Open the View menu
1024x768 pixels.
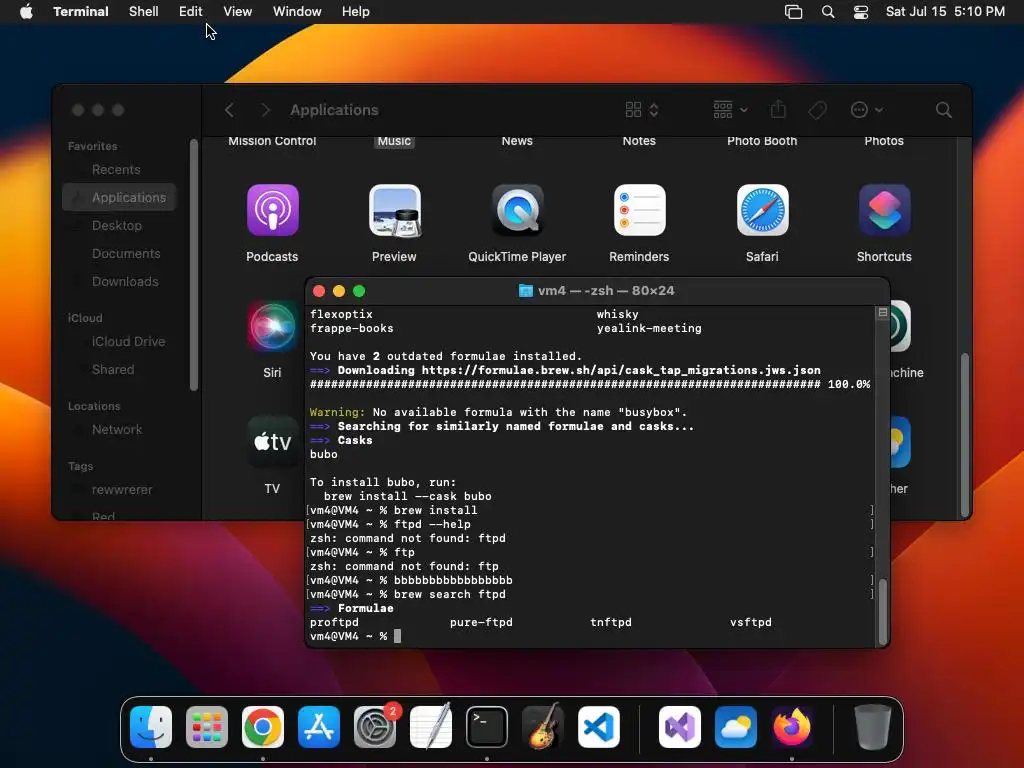(238, 12)
